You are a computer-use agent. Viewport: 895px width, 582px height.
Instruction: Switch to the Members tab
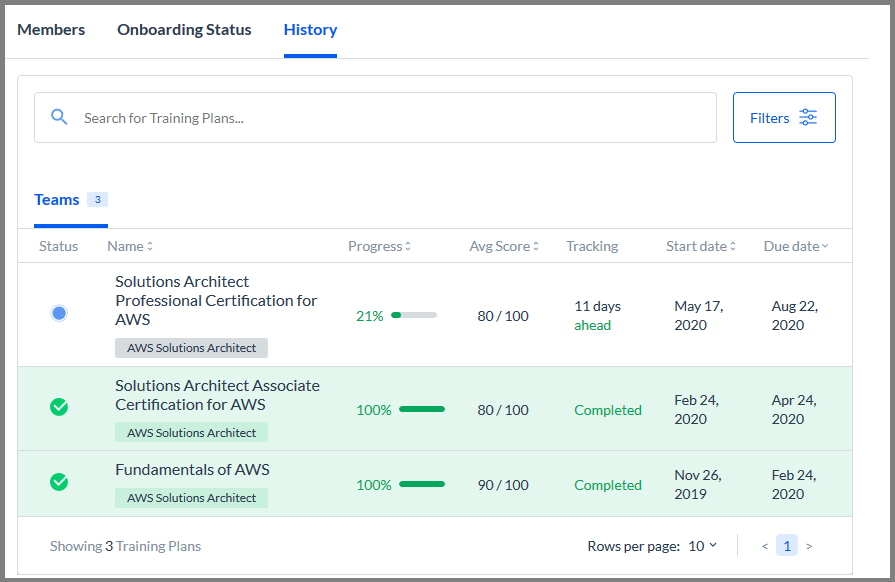(x=51, y=30)
